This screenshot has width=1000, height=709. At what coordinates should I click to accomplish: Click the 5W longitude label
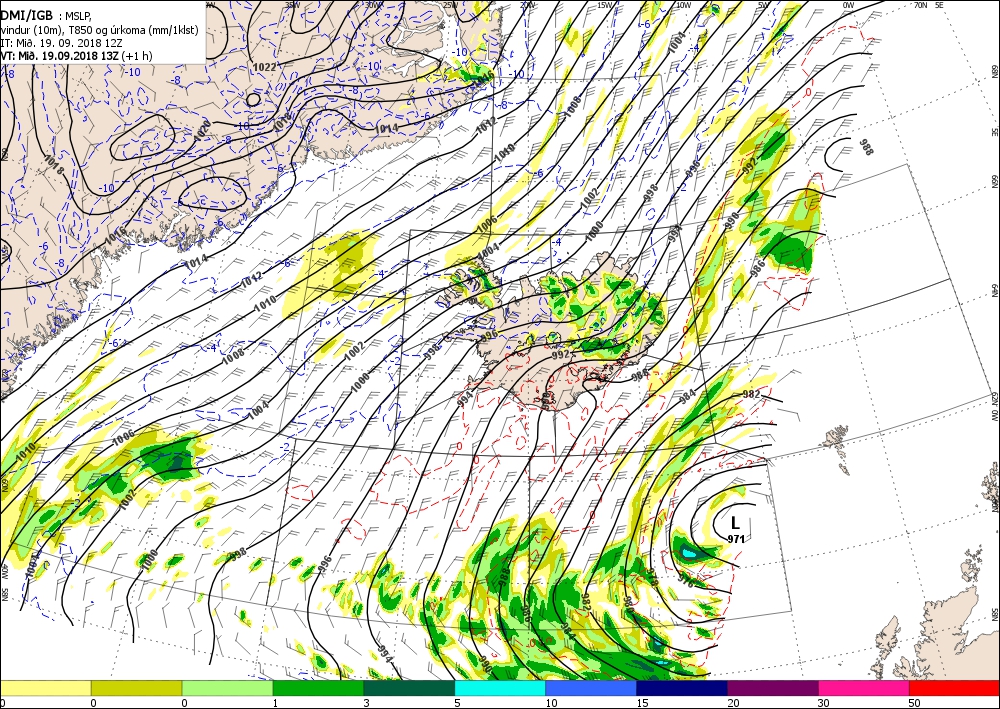[765, 5]
